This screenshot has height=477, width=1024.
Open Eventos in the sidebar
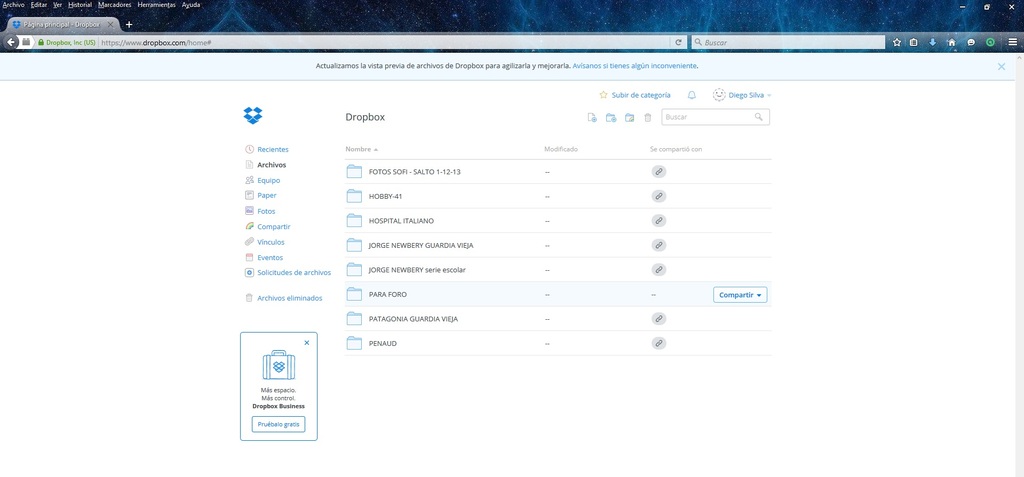pyautogui.click(x=269, y=257)
